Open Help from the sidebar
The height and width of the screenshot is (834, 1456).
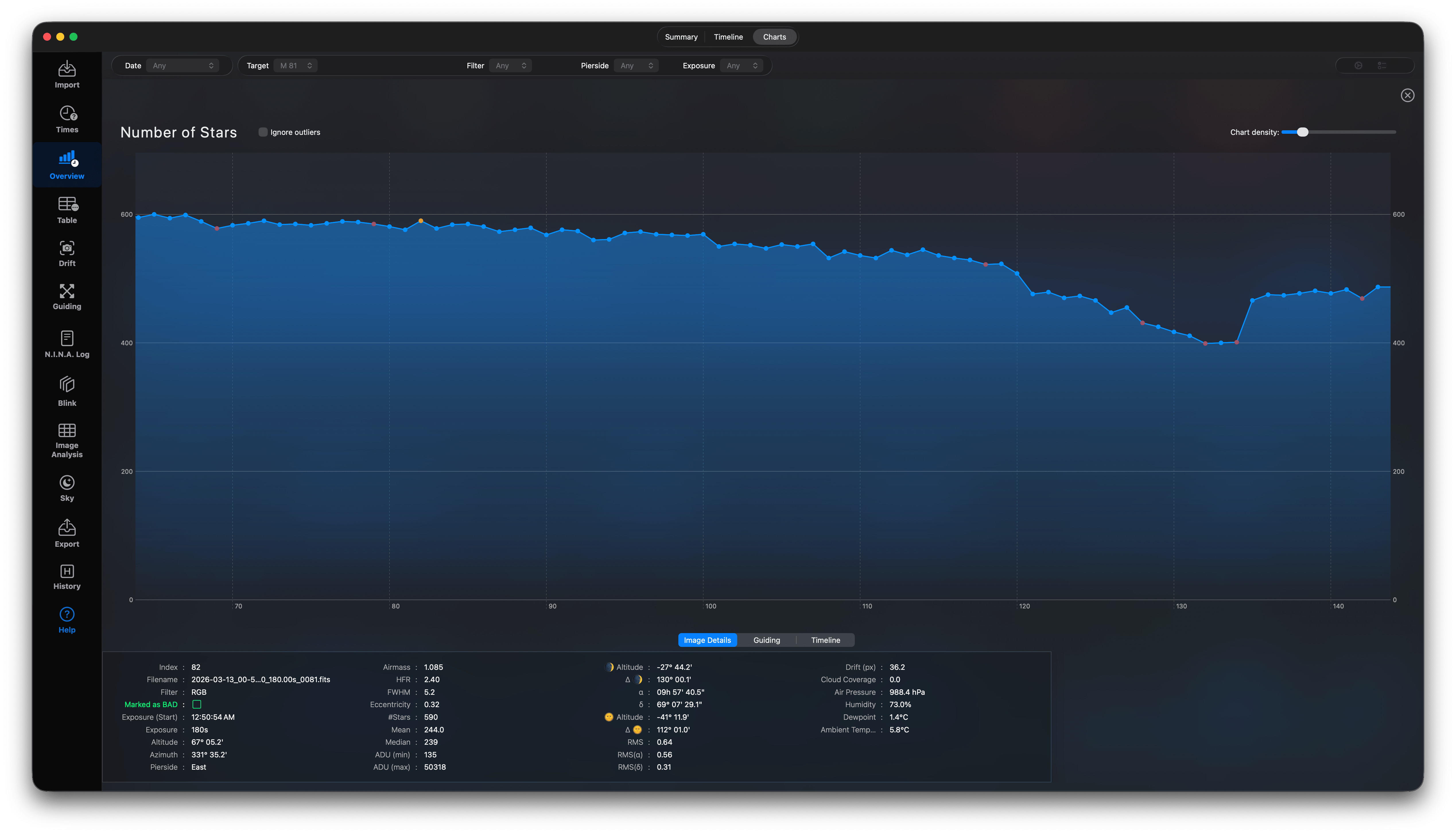pos(67,620)
